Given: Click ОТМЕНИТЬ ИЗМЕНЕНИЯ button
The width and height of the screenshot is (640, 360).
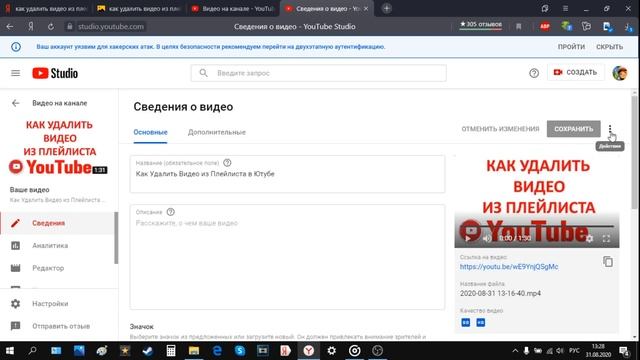Looking at the screenshot, I should 500,129.
